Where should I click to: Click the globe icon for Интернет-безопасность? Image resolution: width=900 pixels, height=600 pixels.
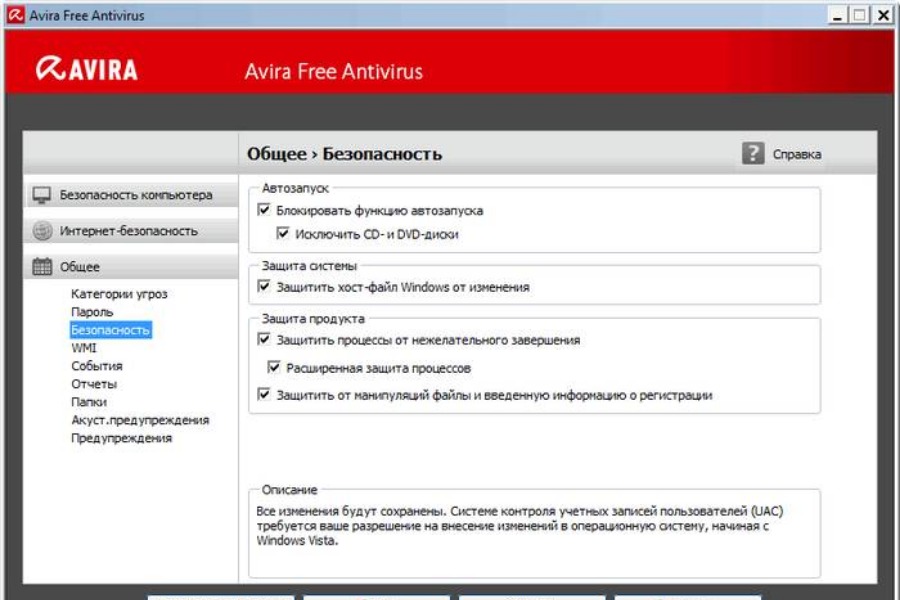42,231
